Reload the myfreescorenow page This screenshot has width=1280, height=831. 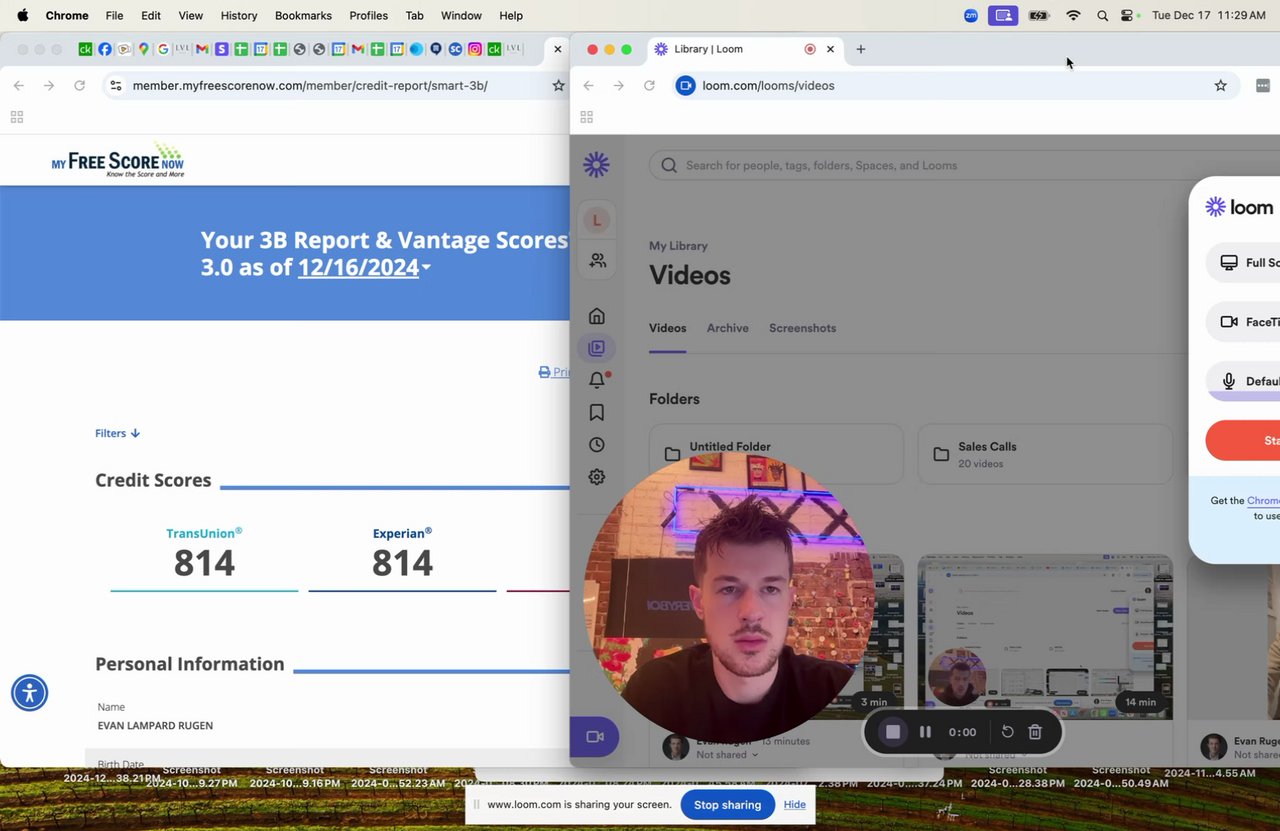pyautogui.click(x=79, y=86)
